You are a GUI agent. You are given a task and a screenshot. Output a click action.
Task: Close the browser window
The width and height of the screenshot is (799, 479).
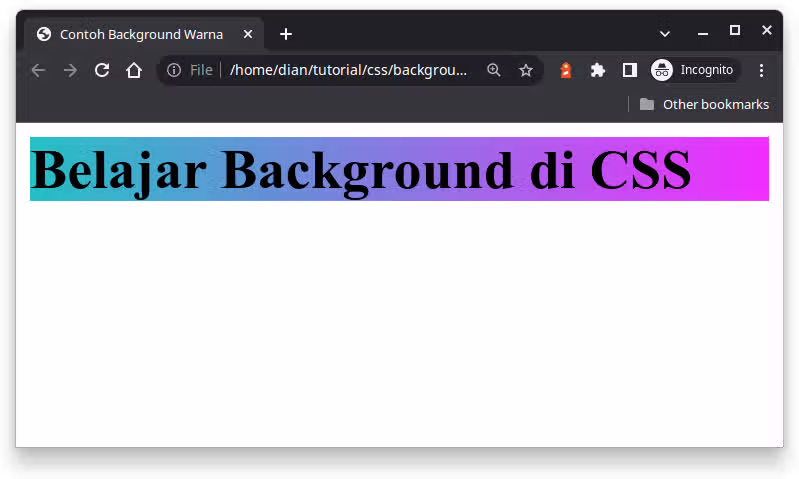pyautogui.click(x=766, y=30)
